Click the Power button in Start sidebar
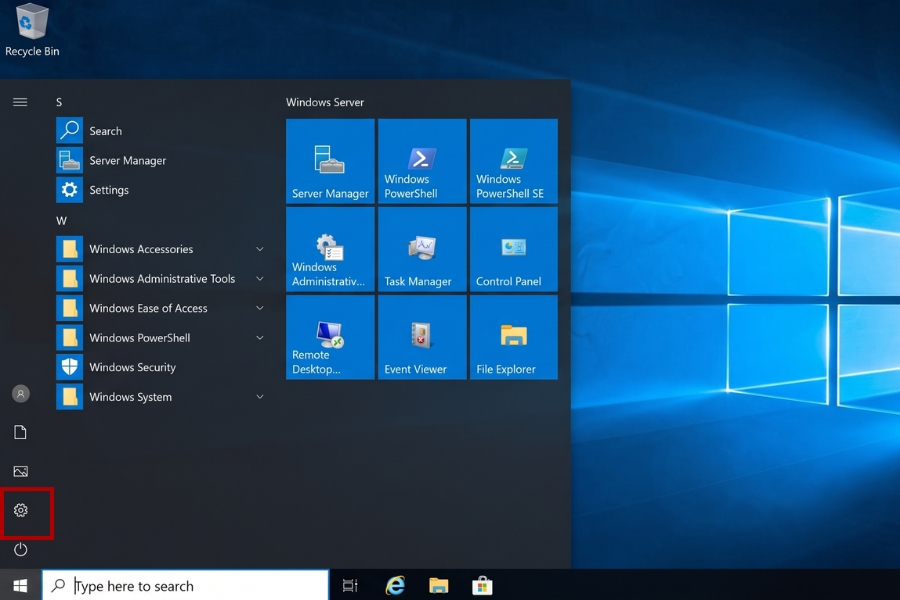This screenshot has width=900, height=600. point(21,549)
